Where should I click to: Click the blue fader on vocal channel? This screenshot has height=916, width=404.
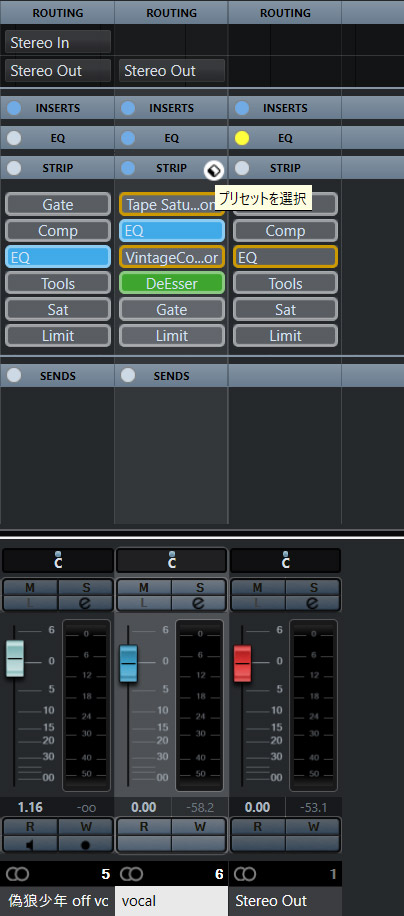(x=128, y=663)
